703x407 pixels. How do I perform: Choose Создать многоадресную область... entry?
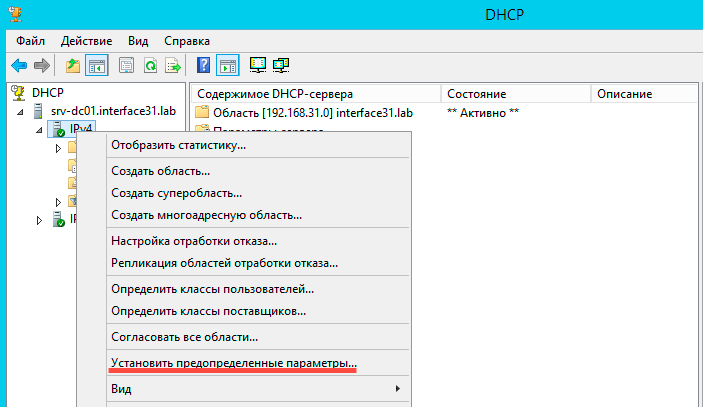258,215
